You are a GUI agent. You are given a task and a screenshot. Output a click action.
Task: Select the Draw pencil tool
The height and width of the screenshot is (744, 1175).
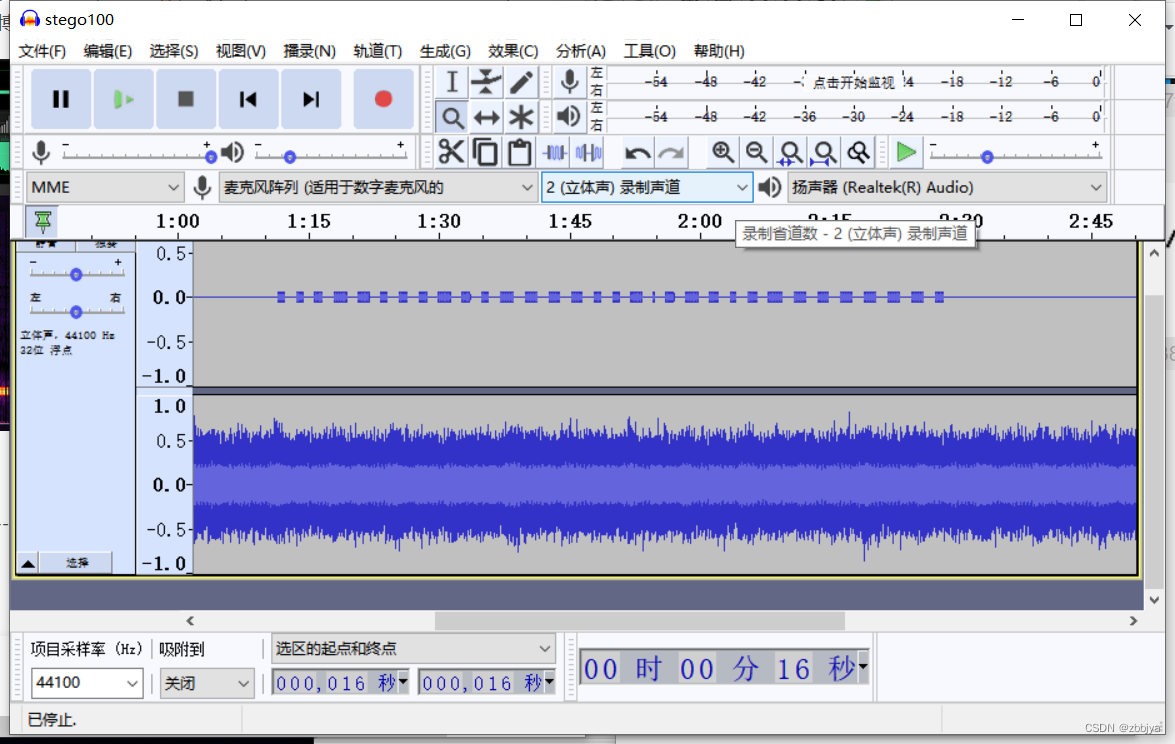tap(521, 82)
